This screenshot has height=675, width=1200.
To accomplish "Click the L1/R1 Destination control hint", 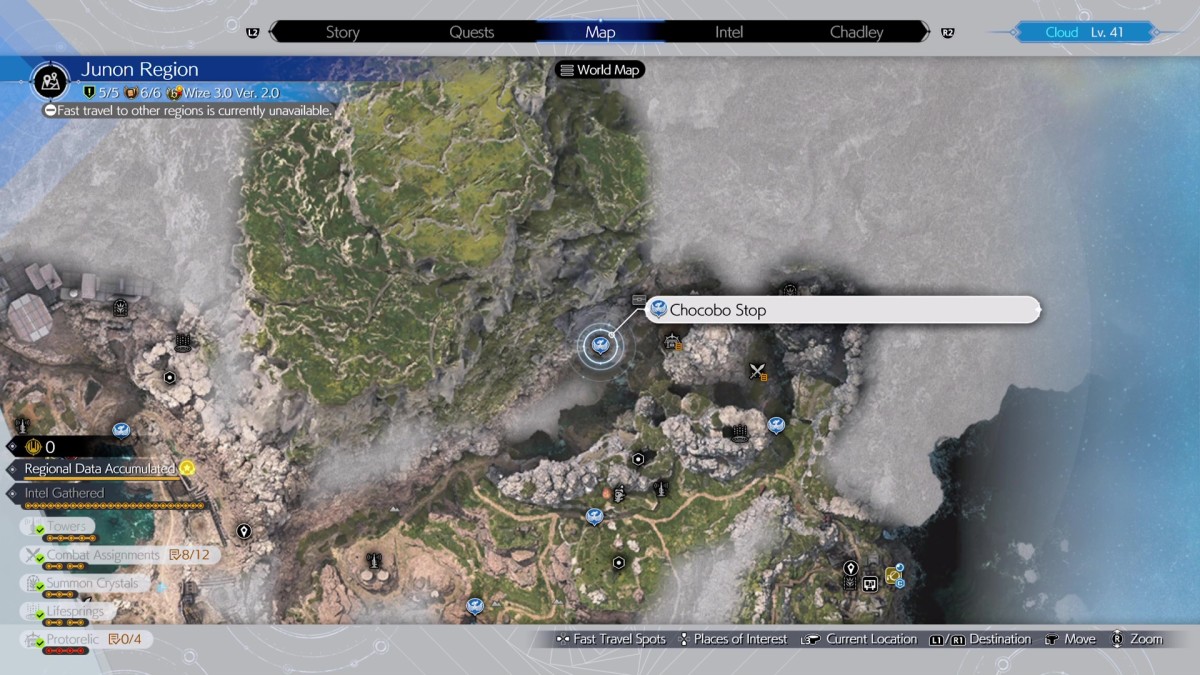I will click(980, 639).
